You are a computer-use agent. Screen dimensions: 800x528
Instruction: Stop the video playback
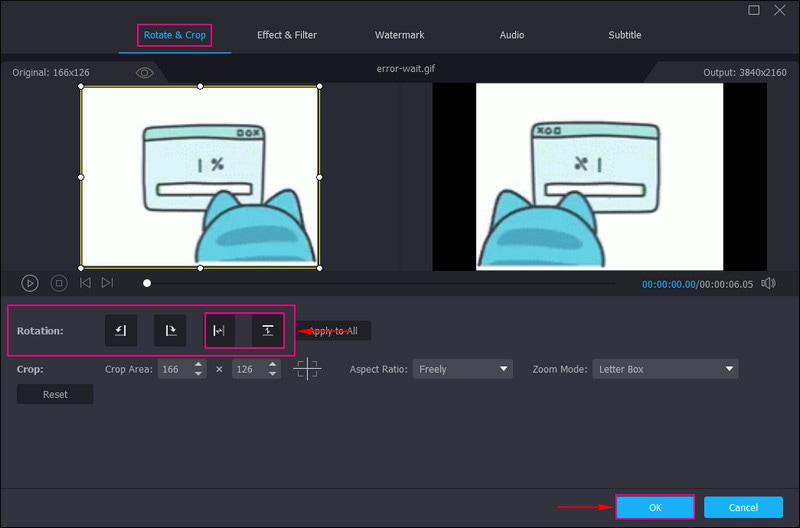(x=59, y=284)
